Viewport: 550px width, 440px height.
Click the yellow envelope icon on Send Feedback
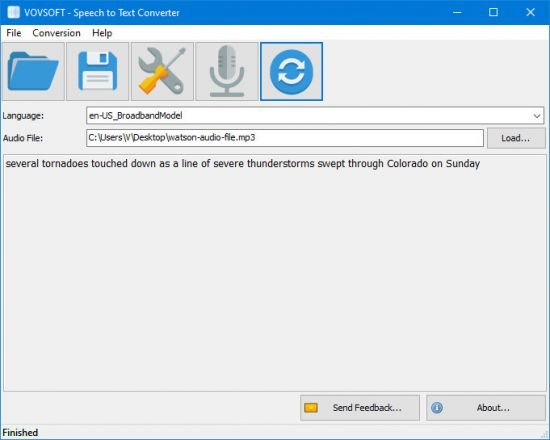311,408
